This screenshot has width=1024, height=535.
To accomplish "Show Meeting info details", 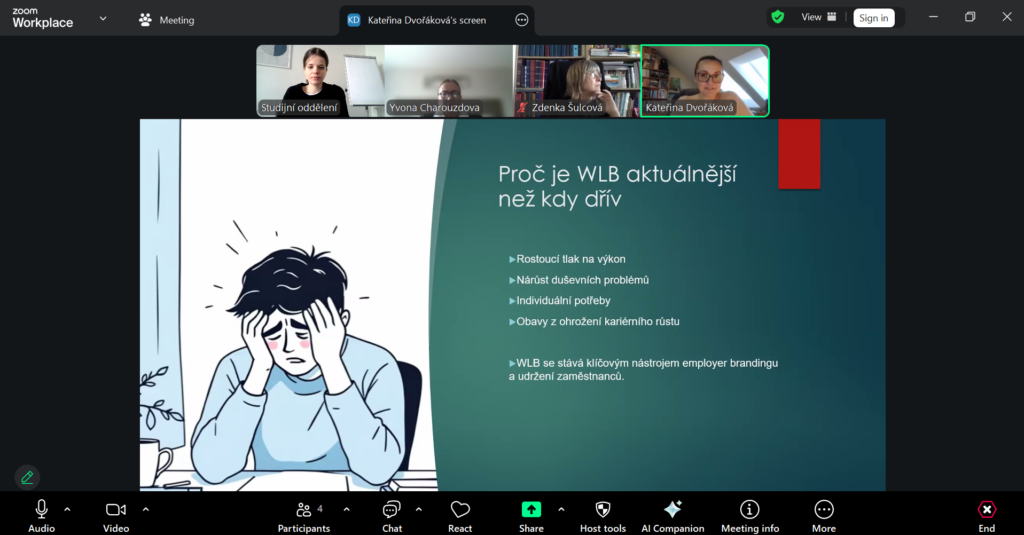I will coord(749,514).
